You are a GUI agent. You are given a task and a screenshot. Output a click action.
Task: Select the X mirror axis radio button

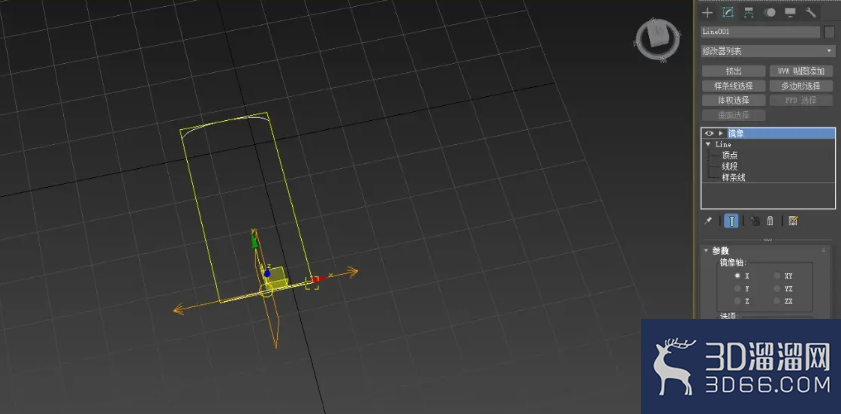click(x=738, y=276)
